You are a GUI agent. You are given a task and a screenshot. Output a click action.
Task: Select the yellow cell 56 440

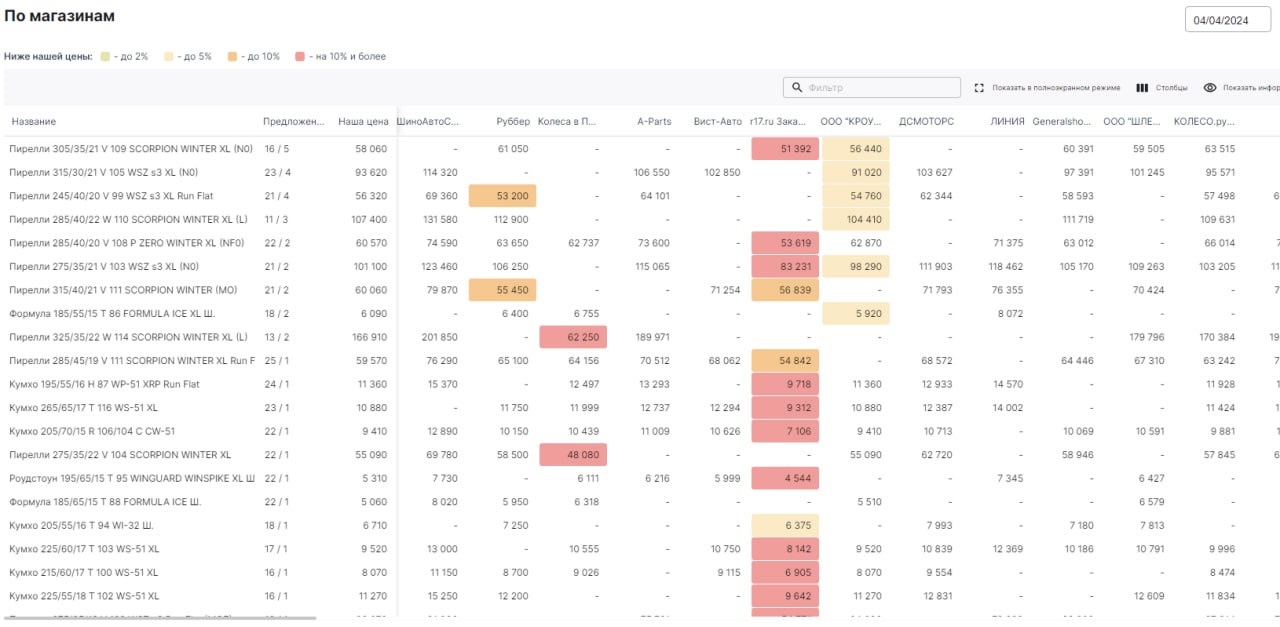click(x=856, y=149)
